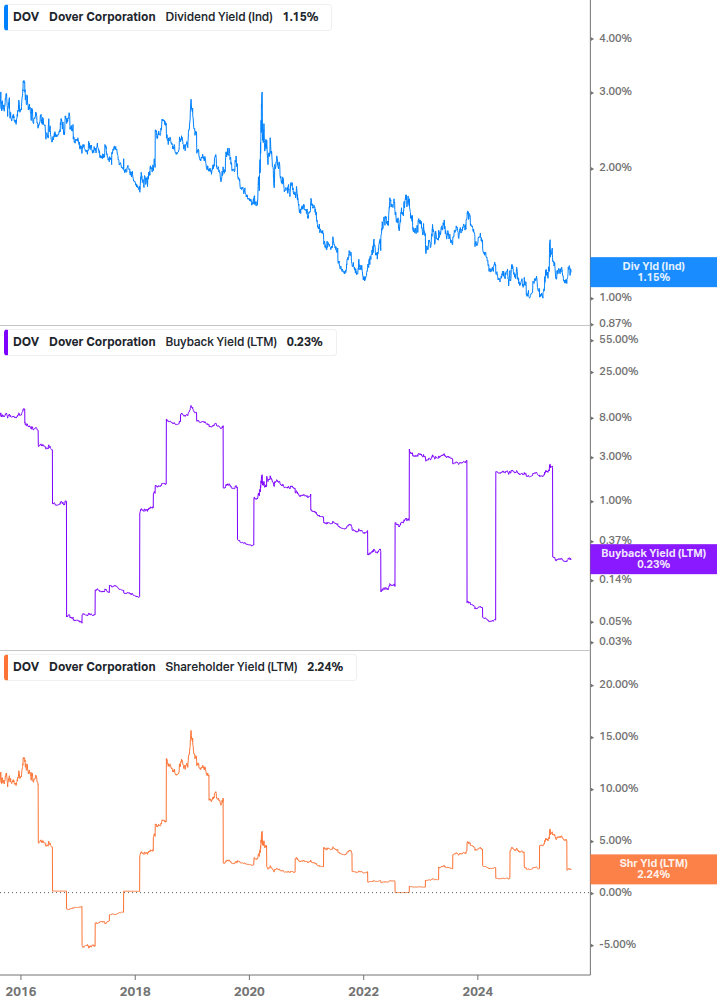Viewport: 717px width, 1005px height.
Task: Select the blue Div Yld (Ind) 1.15% value tag
Action: coord(654,272)
